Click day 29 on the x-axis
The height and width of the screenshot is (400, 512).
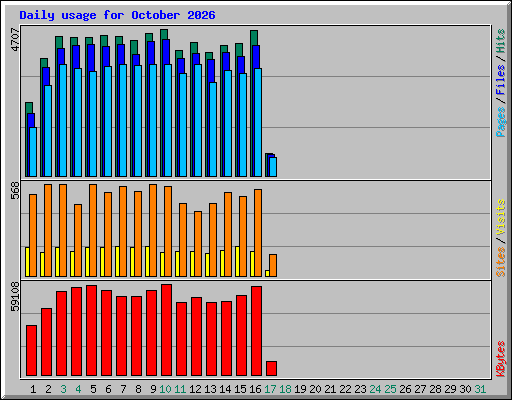[450, 389]
